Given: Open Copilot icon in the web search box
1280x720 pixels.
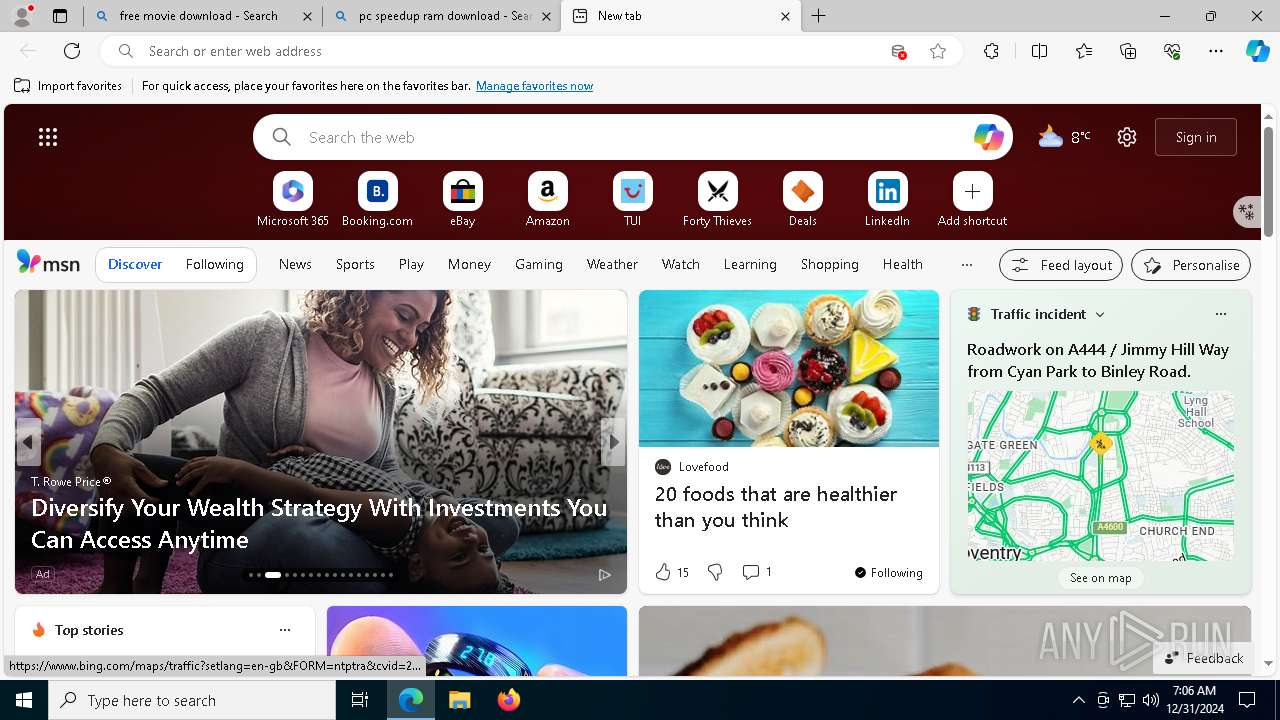Looking at the screenshot, I should (988, 137).
